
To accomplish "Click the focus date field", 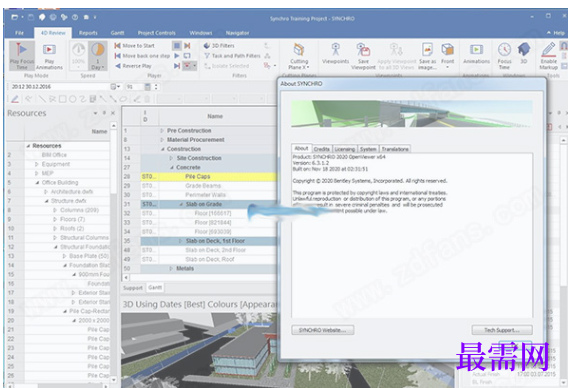I will point(60,87).
